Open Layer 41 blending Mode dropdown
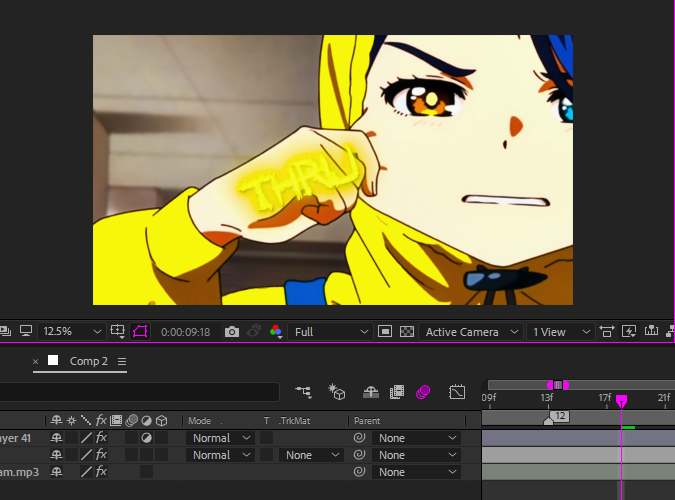 coord(220,438)
